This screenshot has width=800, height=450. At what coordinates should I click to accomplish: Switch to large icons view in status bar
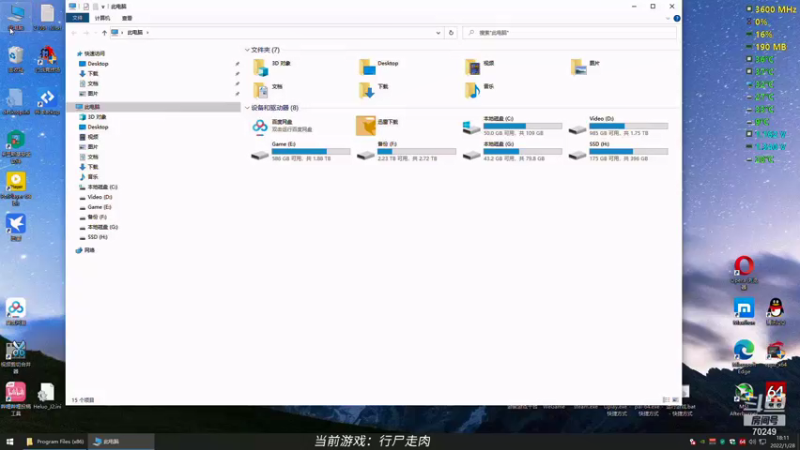tap(675, 400)
